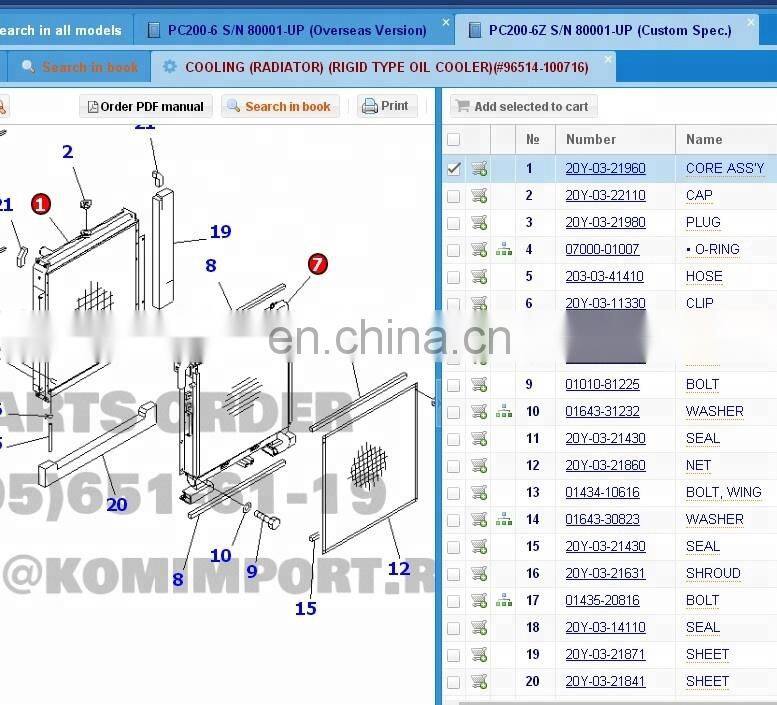Click cart icon in CAP row
Image resolution: width=777 pixels, height=705 pixels.
(479, 196)
